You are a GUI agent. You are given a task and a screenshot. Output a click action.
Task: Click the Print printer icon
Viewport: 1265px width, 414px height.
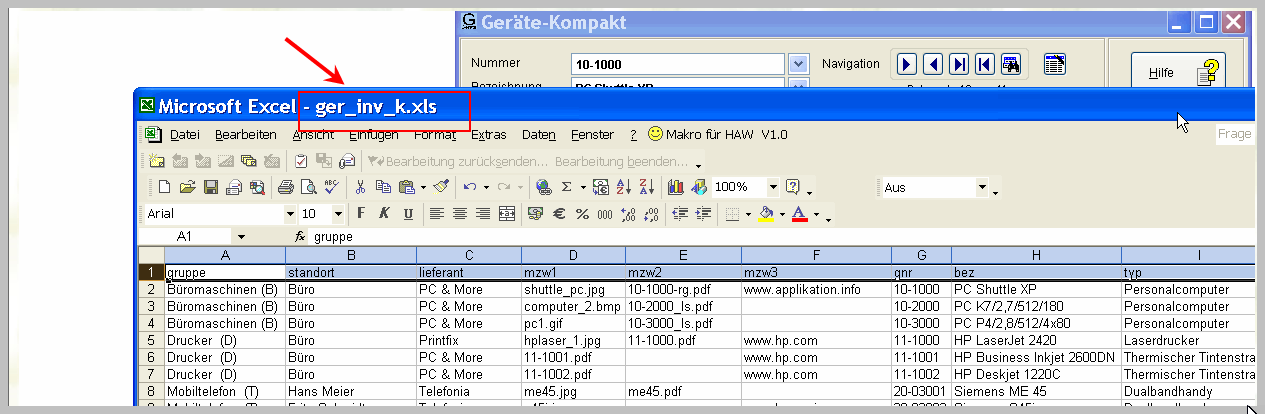tap(285, 187)
